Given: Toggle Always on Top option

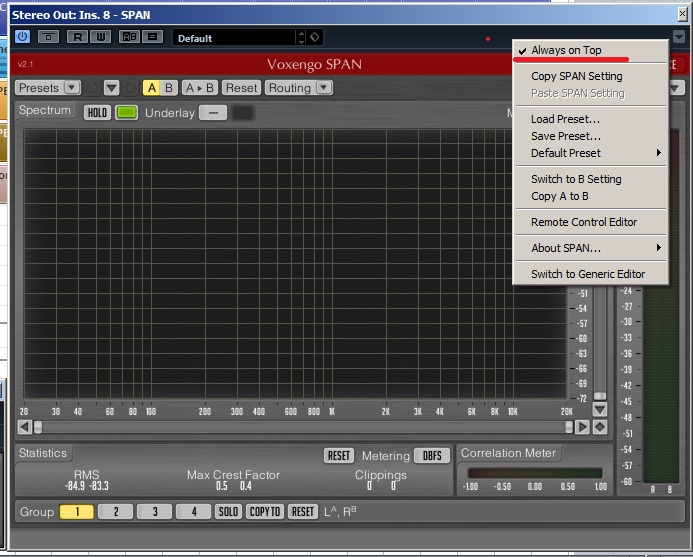Looking at the screenshot, I should point(591,50).
